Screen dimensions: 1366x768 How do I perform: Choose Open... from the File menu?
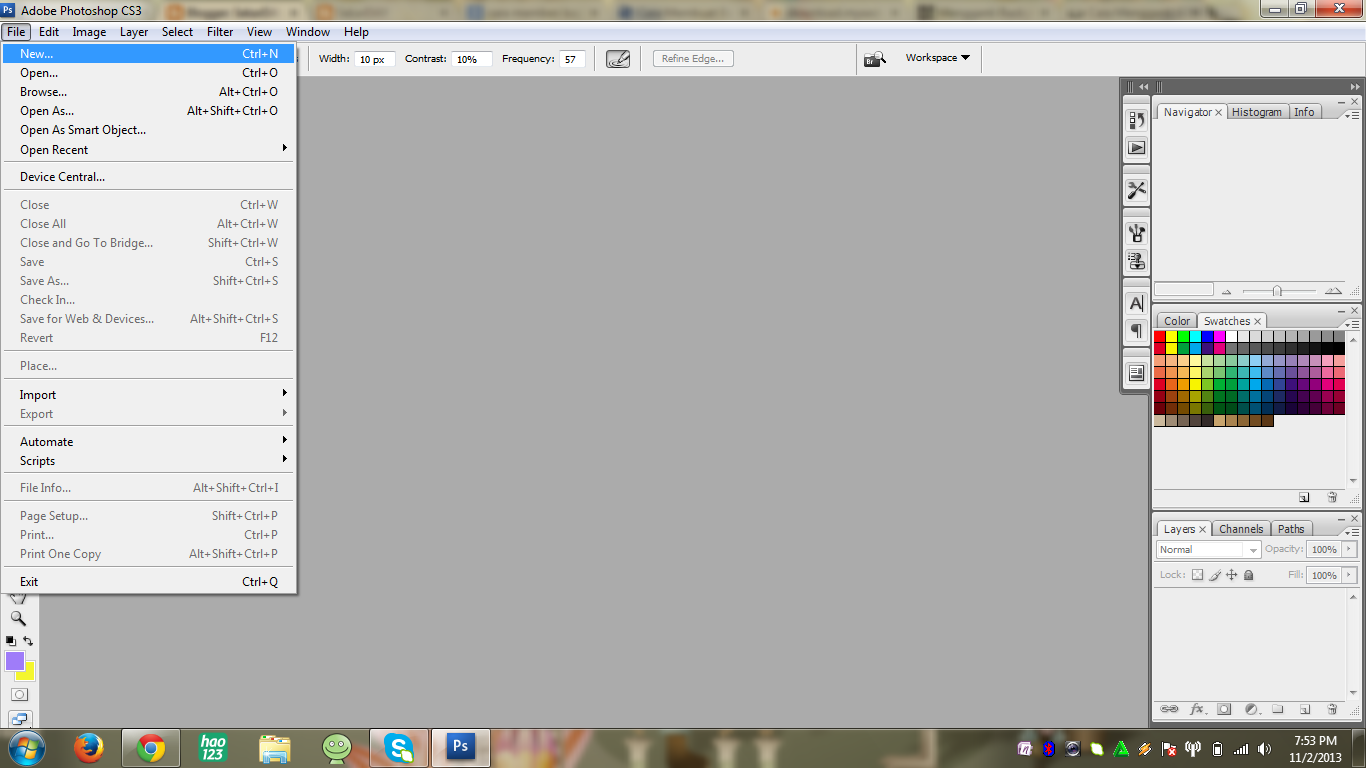(x=149, y=73)
